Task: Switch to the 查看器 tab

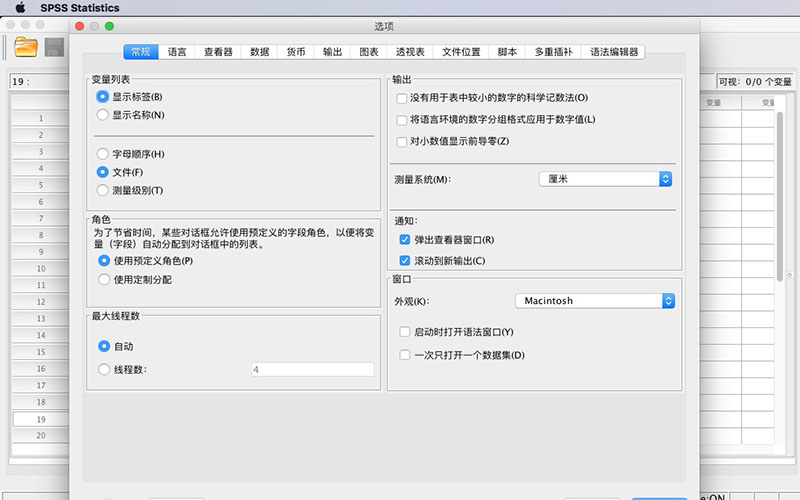Action: 218,52
